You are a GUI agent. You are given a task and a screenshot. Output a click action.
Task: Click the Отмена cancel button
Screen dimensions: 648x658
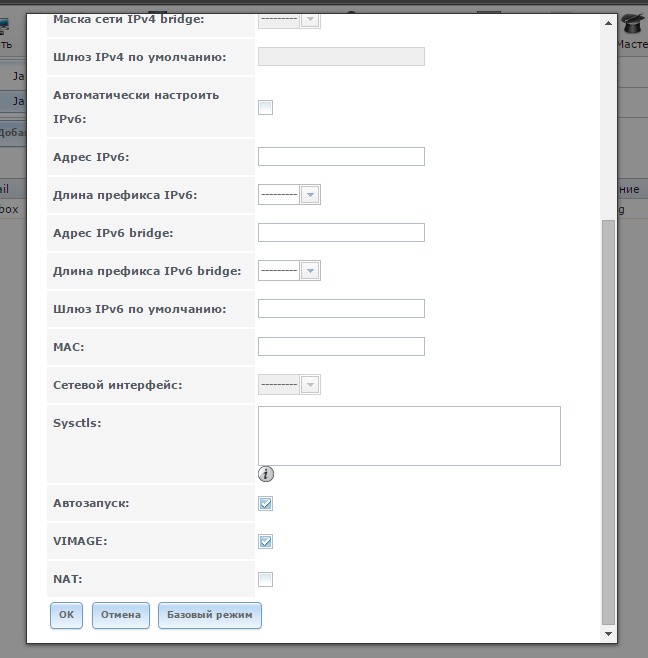[x=121, y=615]
